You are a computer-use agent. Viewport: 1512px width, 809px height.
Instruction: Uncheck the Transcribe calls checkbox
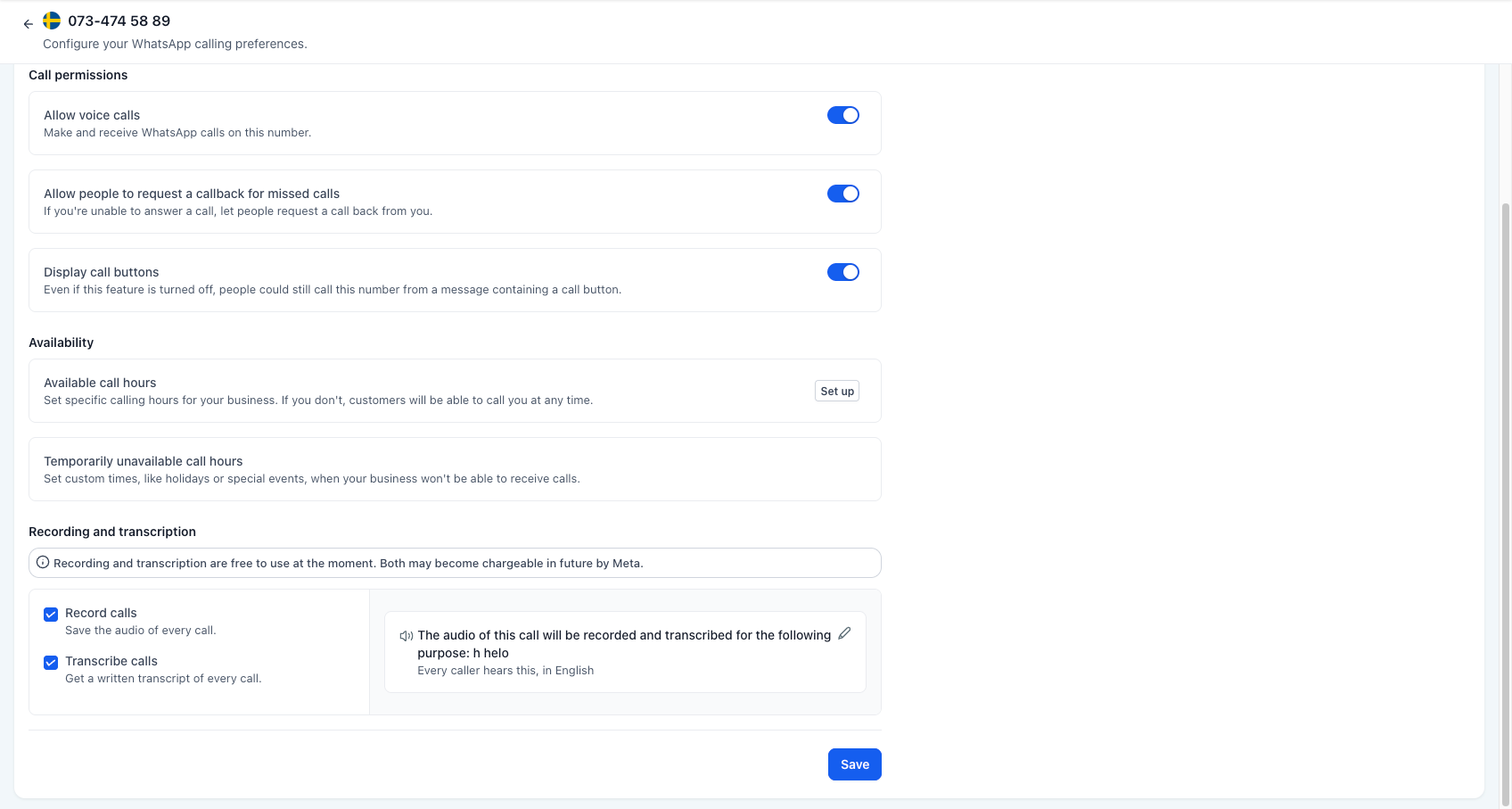point(51,662)
